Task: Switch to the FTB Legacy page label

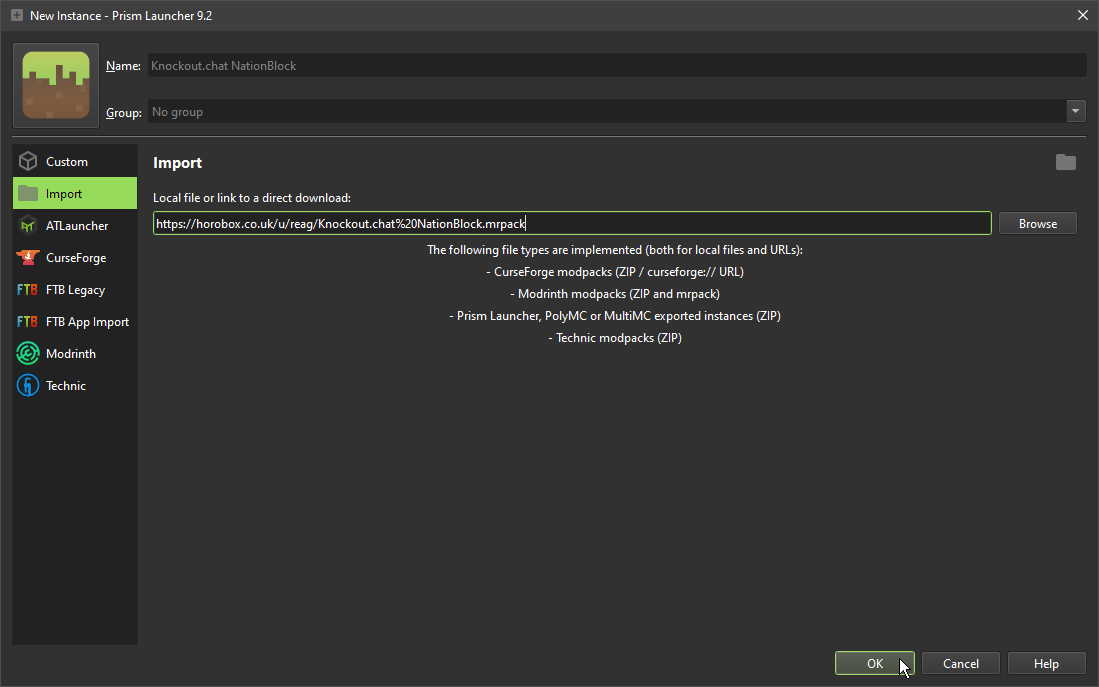Action: [x=75, y=290]
